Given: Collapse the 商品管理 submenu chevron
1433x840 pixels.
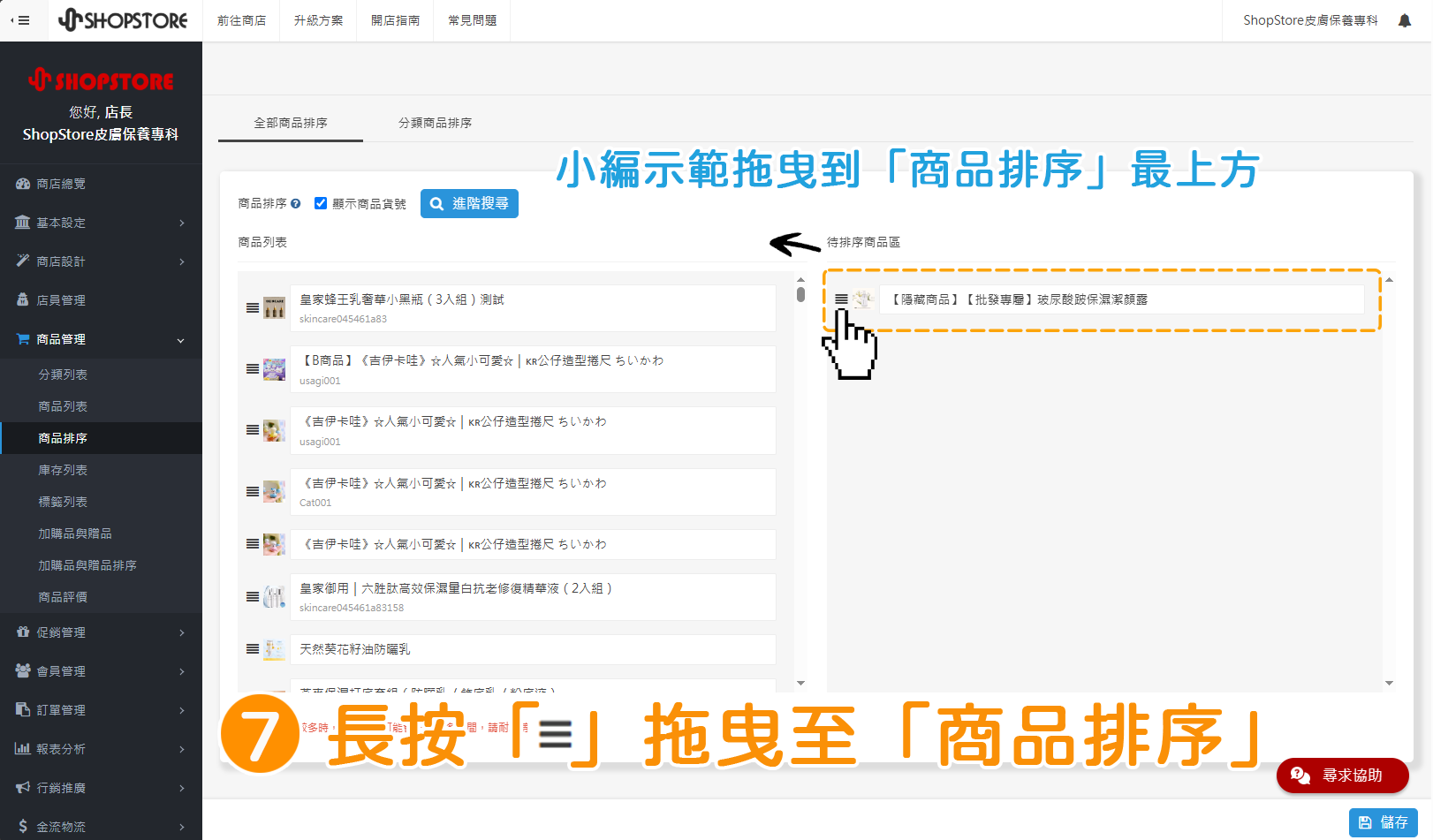Looking at the screenshot, I should 181,340.
